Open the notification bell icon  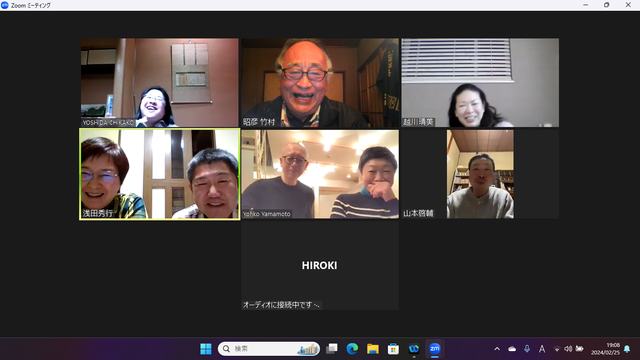[x=627, y=349]
